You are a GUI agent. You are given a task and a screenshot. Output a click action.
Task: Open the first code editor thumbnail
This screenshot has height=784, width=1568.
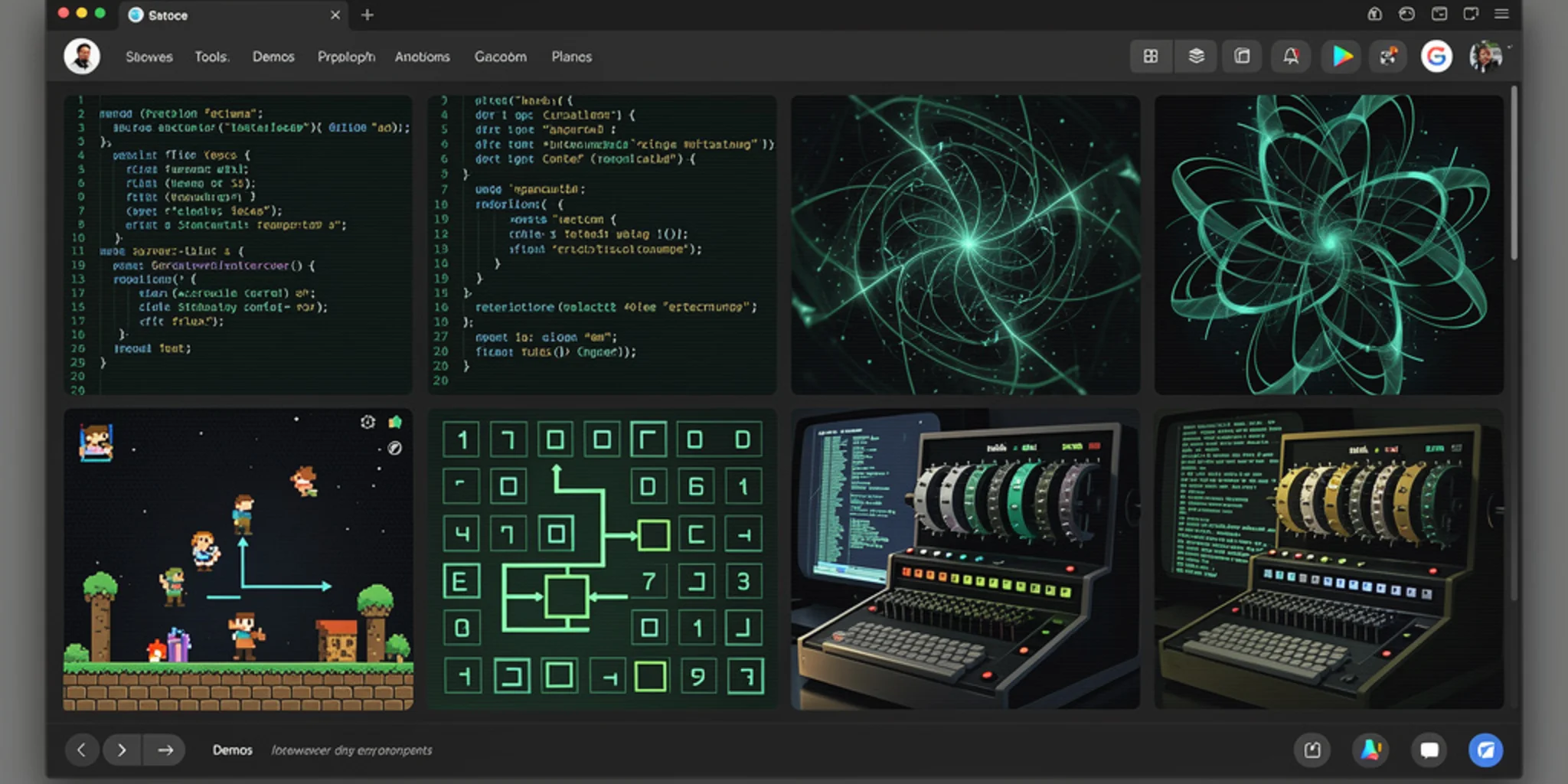tap(238, 245)
